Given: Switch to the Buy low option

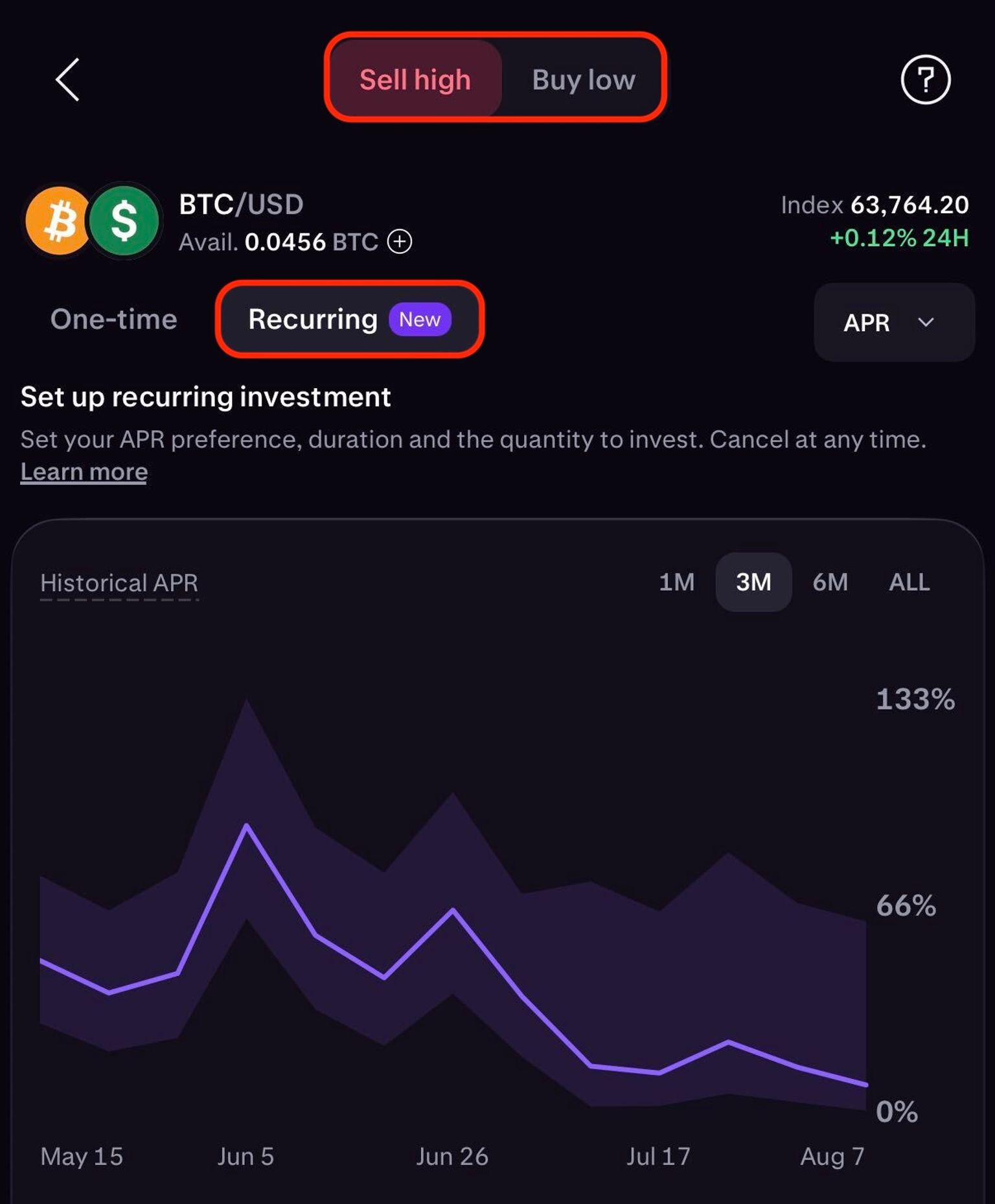Looking at the screenshot, I should click(583, 79).
